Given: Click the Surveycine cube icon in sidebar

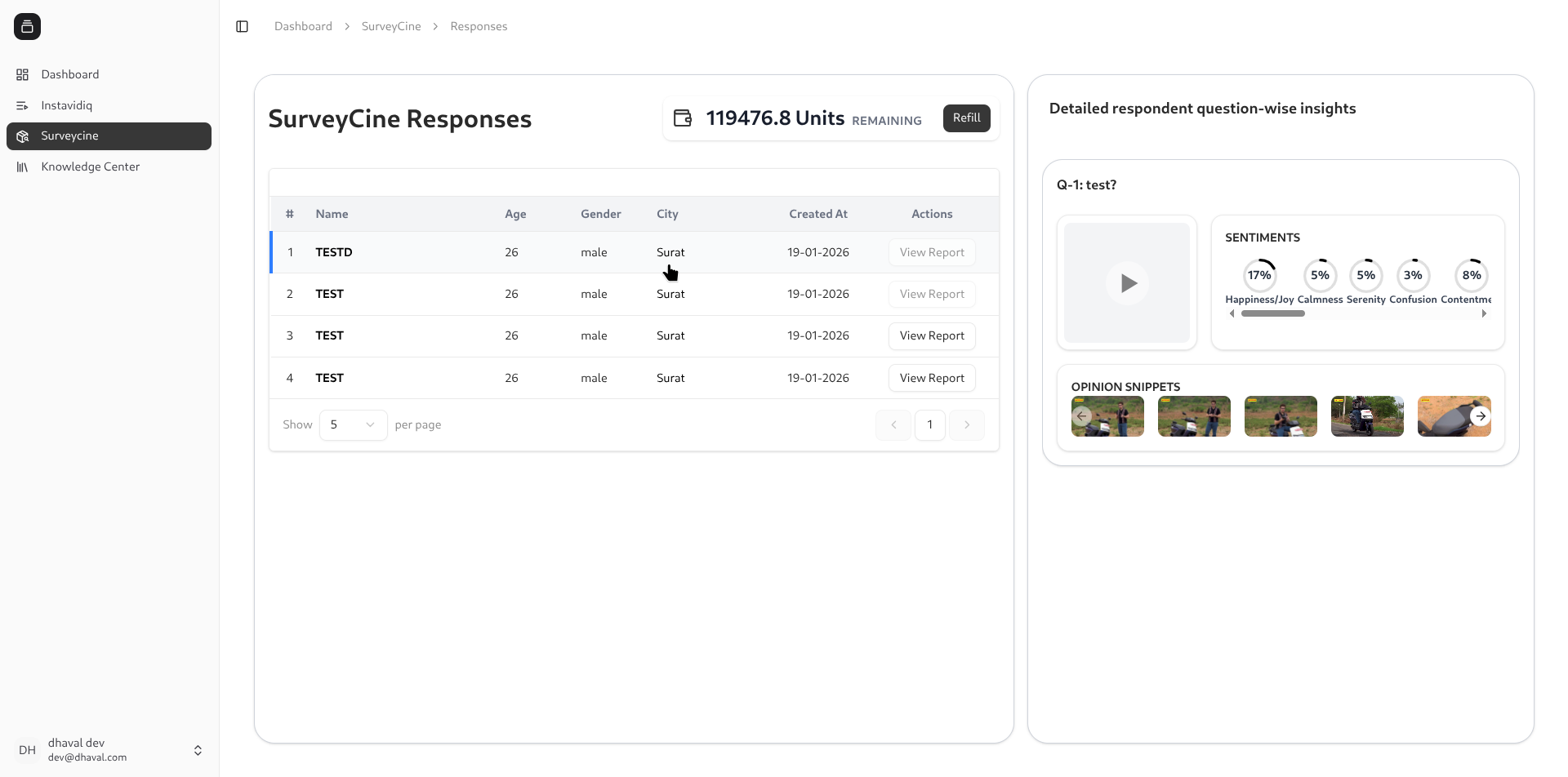Looking at the screenshot, I should (x=23, y=136).
